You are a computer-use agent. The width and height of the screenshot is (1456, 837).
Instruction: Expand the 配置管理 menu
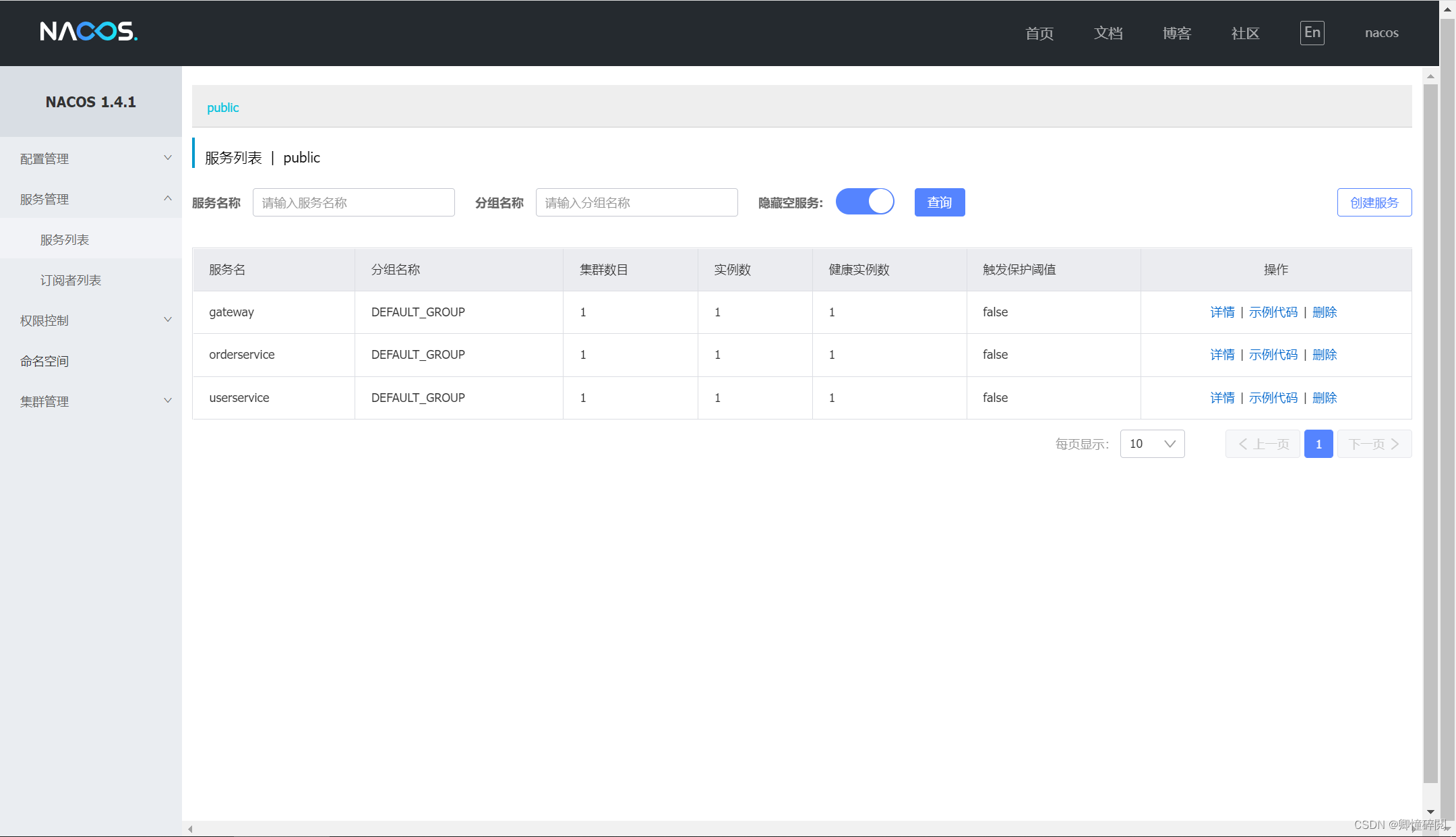pos(91,158)
